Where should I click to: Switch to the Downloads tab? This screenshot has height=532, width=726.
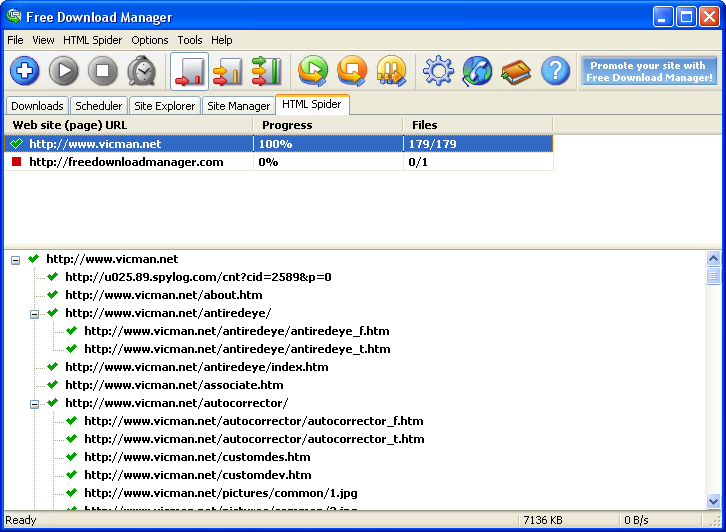click(37, 106)
